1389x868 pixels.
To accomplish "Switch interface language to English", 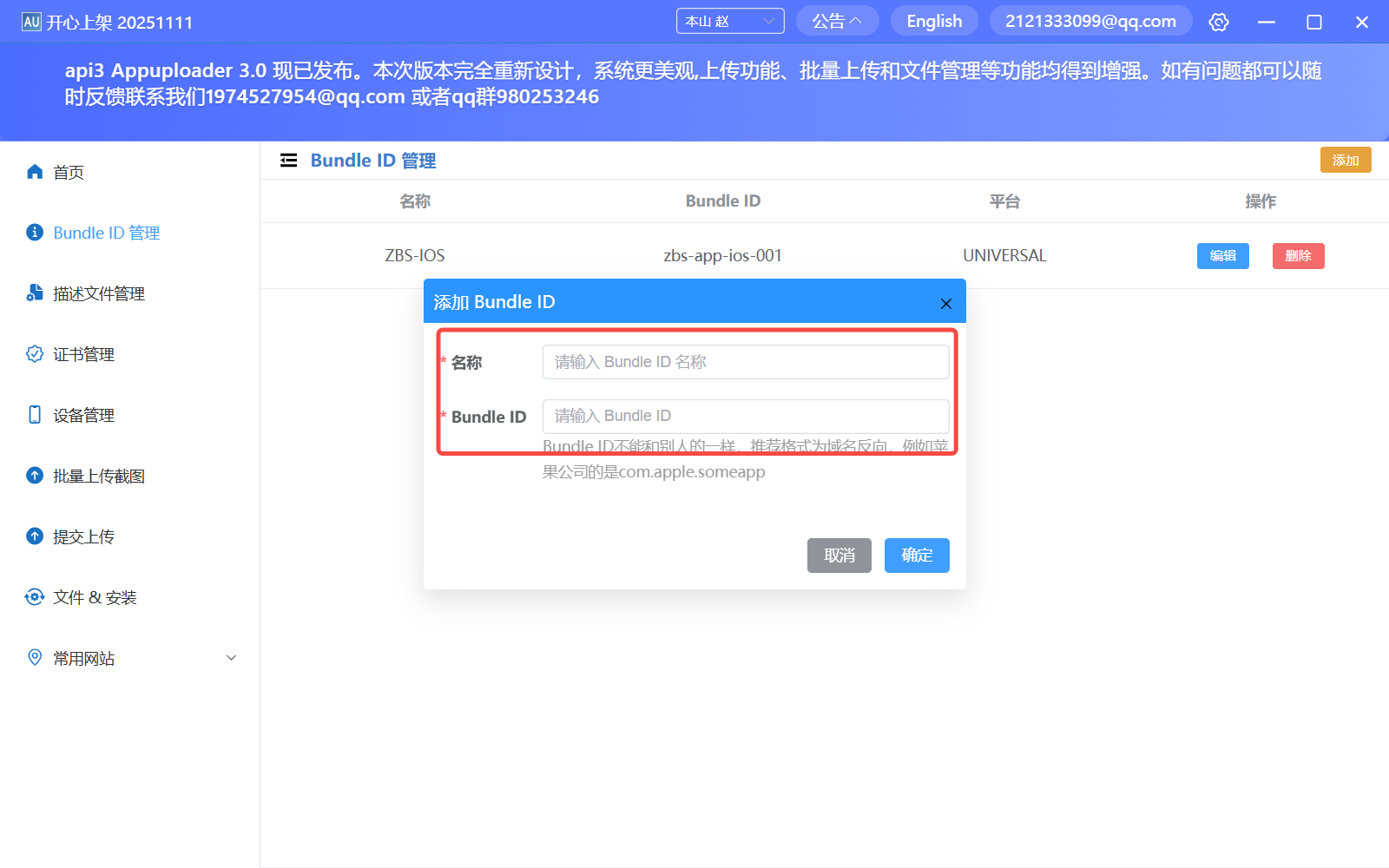I will pyautogui.click(x=933, y=20).
